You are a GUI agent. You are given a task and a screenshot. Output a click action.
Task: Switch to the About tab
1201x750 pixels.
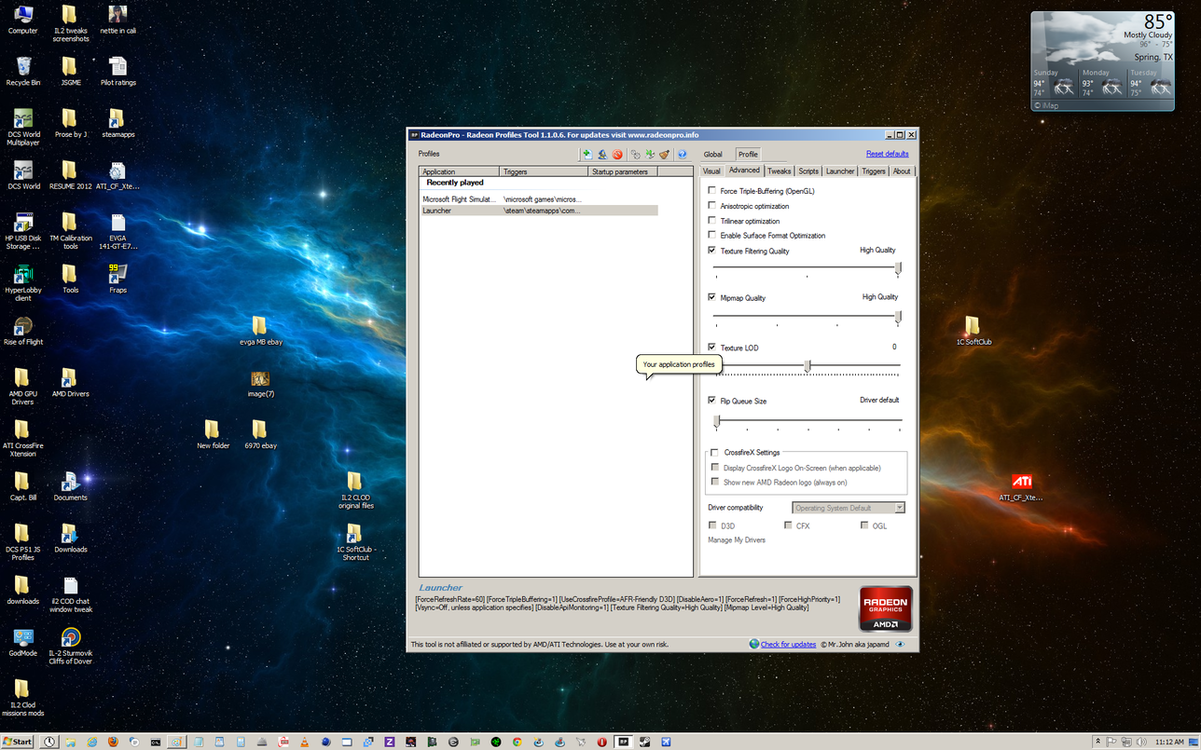click(902, 171)
